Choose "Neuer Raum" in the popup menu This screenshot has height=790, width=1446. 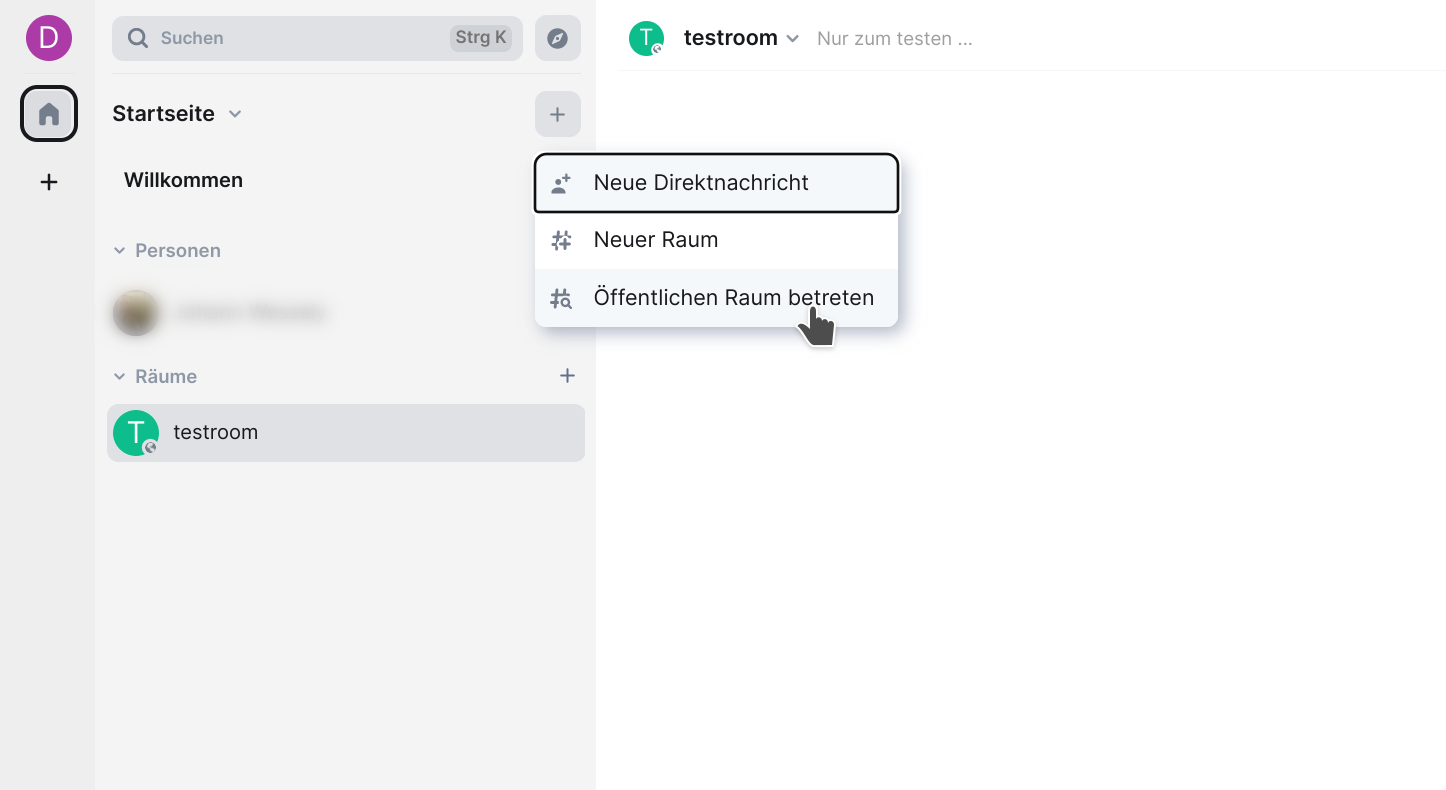656,240
